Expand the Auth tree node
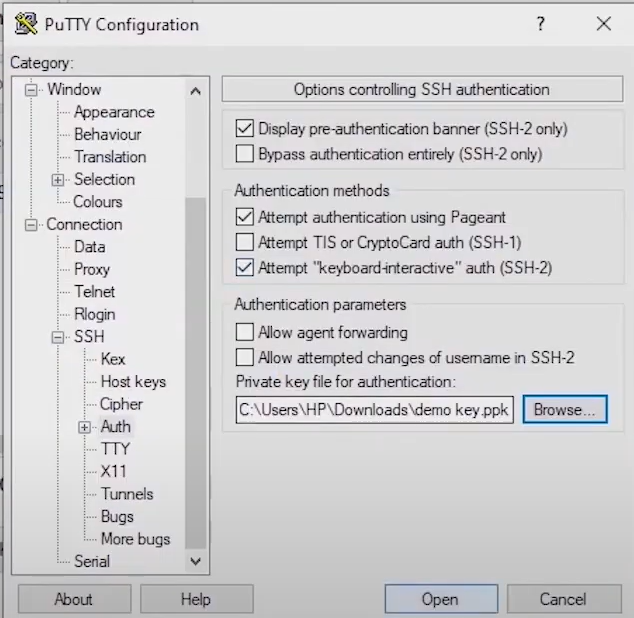634x618 pixels. (x=85, y=427)
